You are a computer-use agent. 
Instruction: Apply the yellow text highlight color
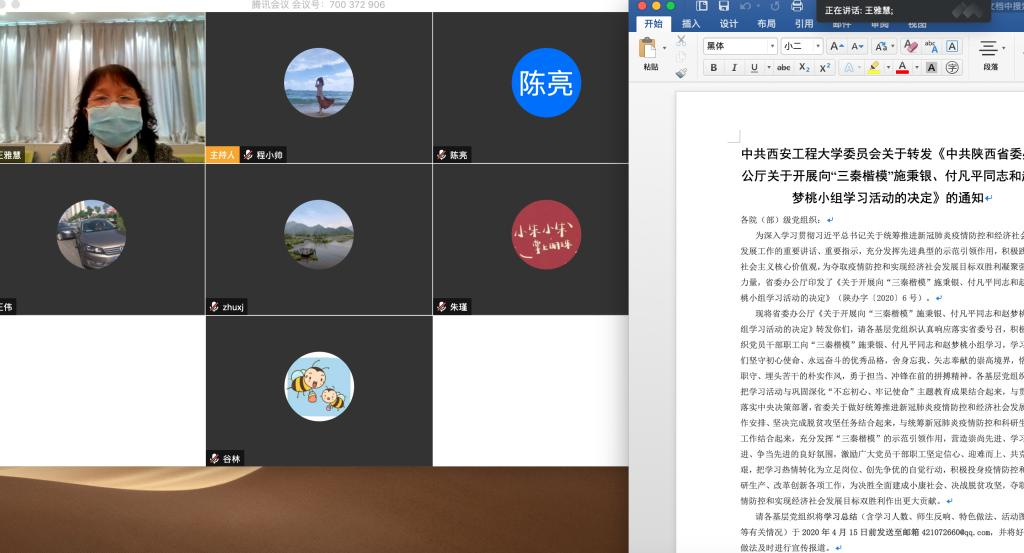point(873,68)
